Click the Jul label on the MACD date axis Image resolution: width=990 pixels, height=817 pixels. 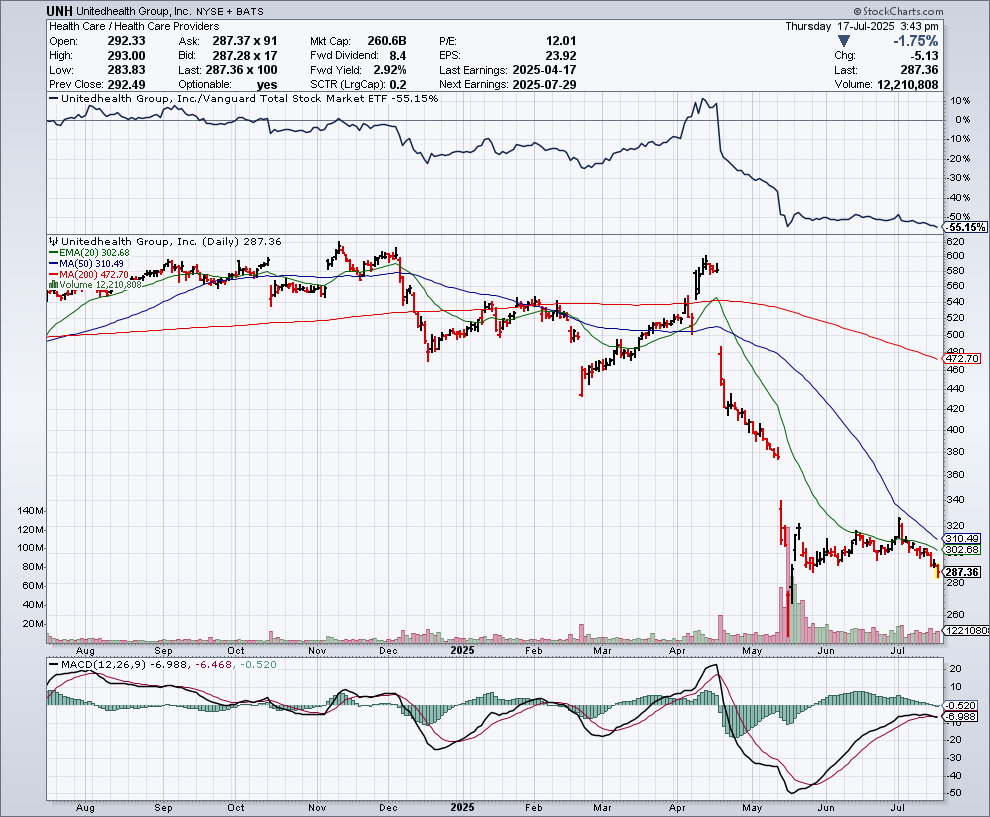click(x=897, y=808)
